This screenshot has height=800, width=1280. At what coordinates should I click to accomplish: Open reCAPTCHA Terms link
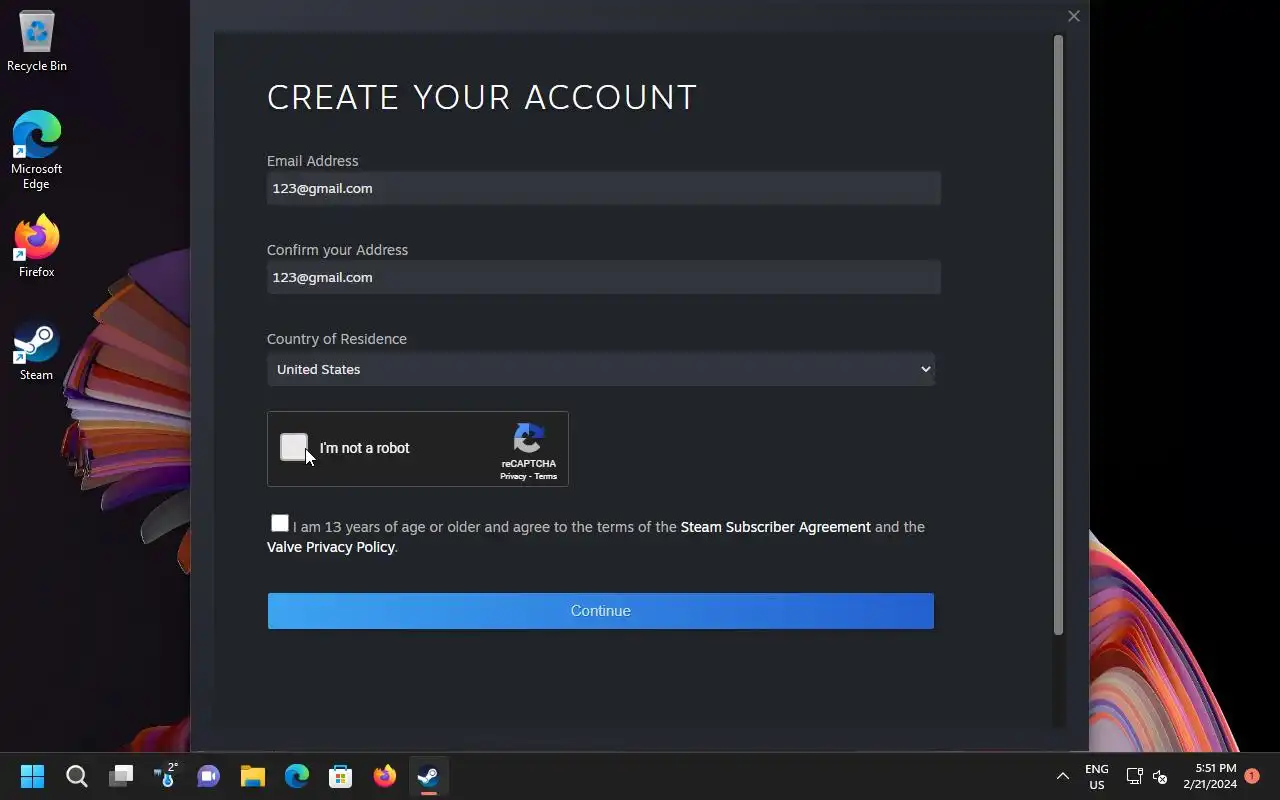[x=545, y=477]
